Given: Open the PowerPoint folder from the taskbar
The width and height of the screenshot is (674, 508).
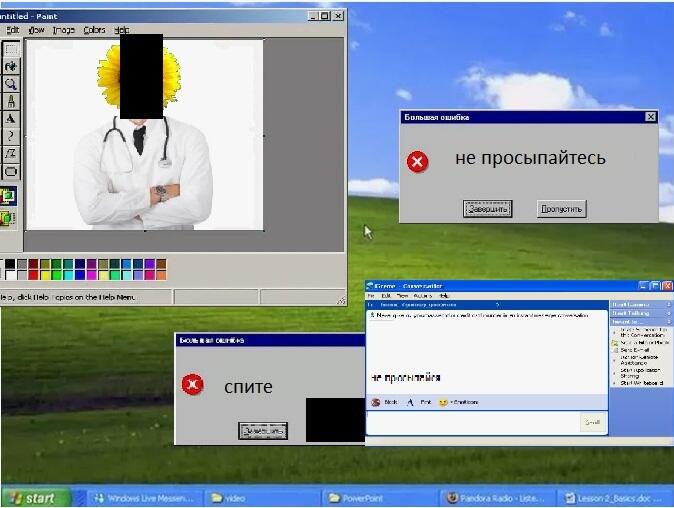Looking at the screenshot, I should click(380, 498).
